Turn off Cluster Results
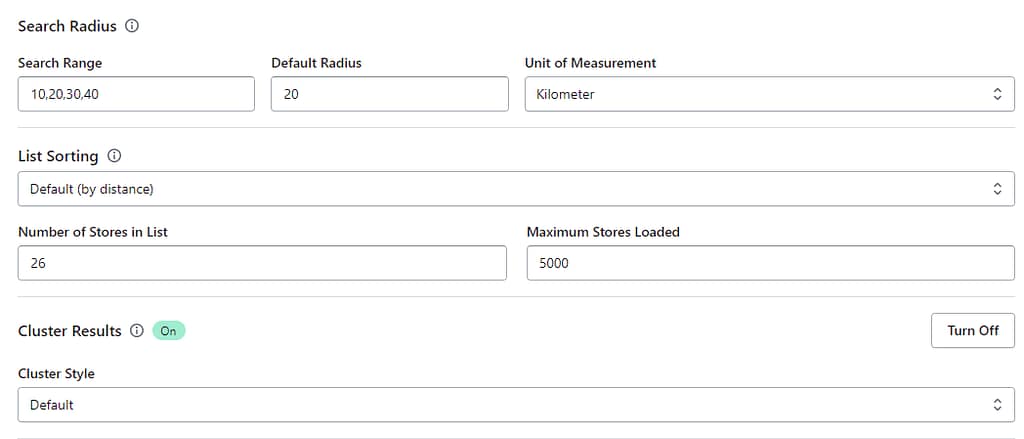Viewport: 1024px width, 439px height. click(972, 330)
